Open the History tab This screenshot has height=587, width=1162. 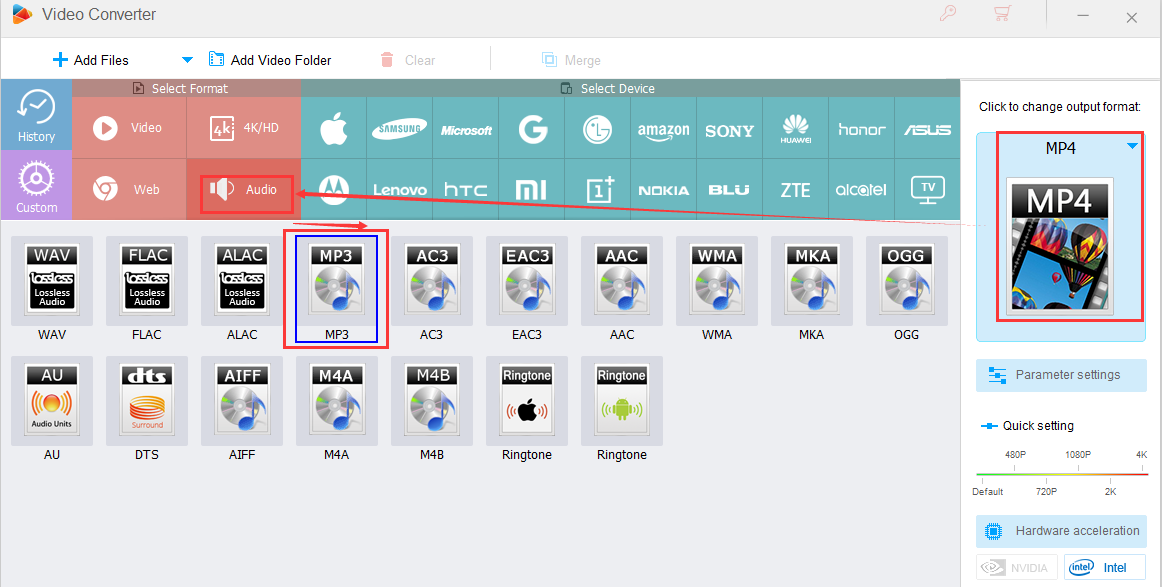point(36,115)
